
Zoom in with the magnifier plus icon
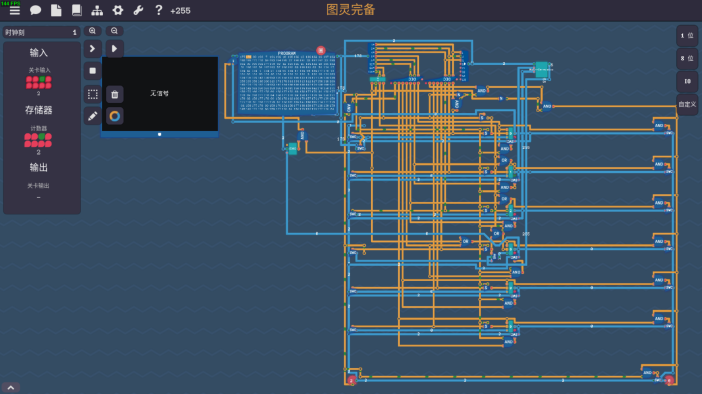click(92, 31)
